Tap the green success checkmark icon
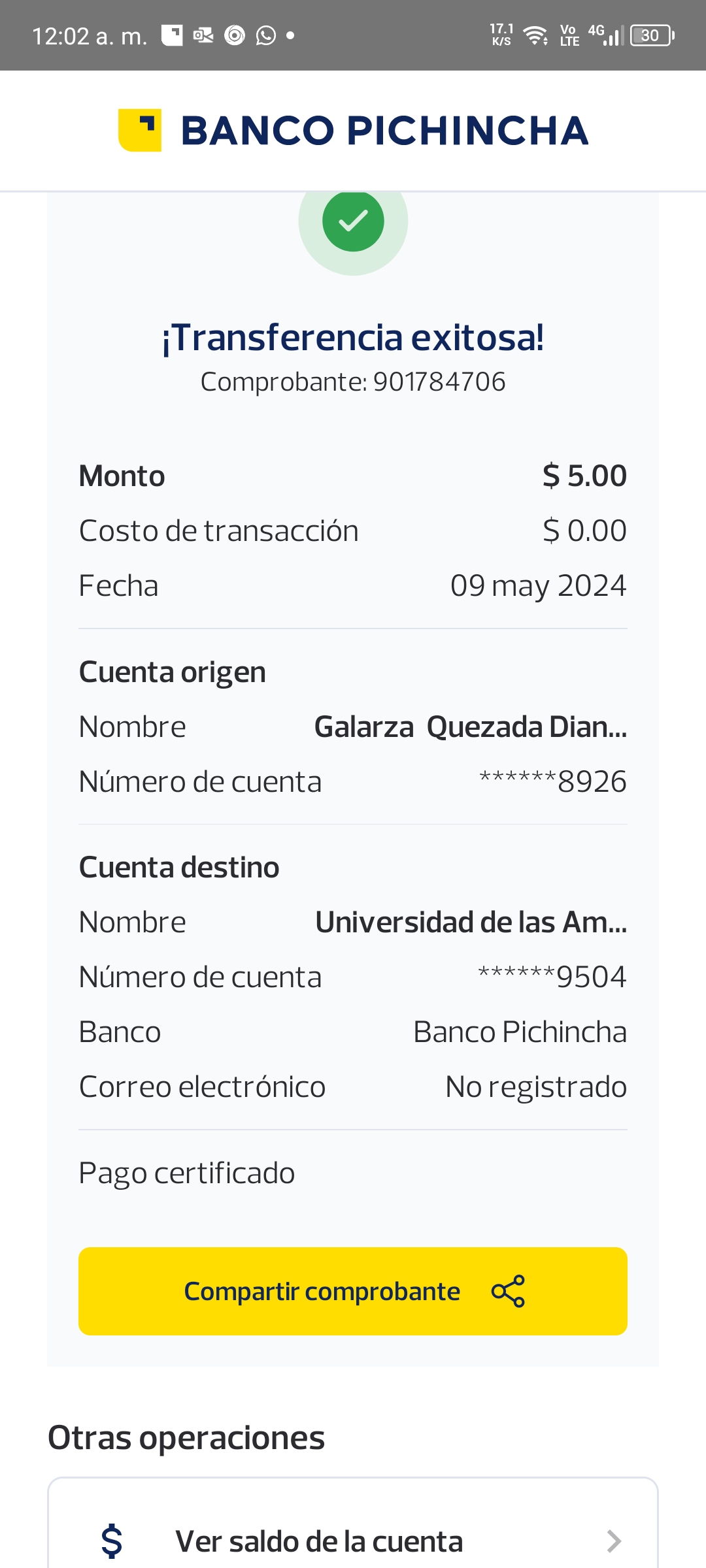Image resolution: width=706 pixels, height=1568 pixels. click(x=353, y=221)
